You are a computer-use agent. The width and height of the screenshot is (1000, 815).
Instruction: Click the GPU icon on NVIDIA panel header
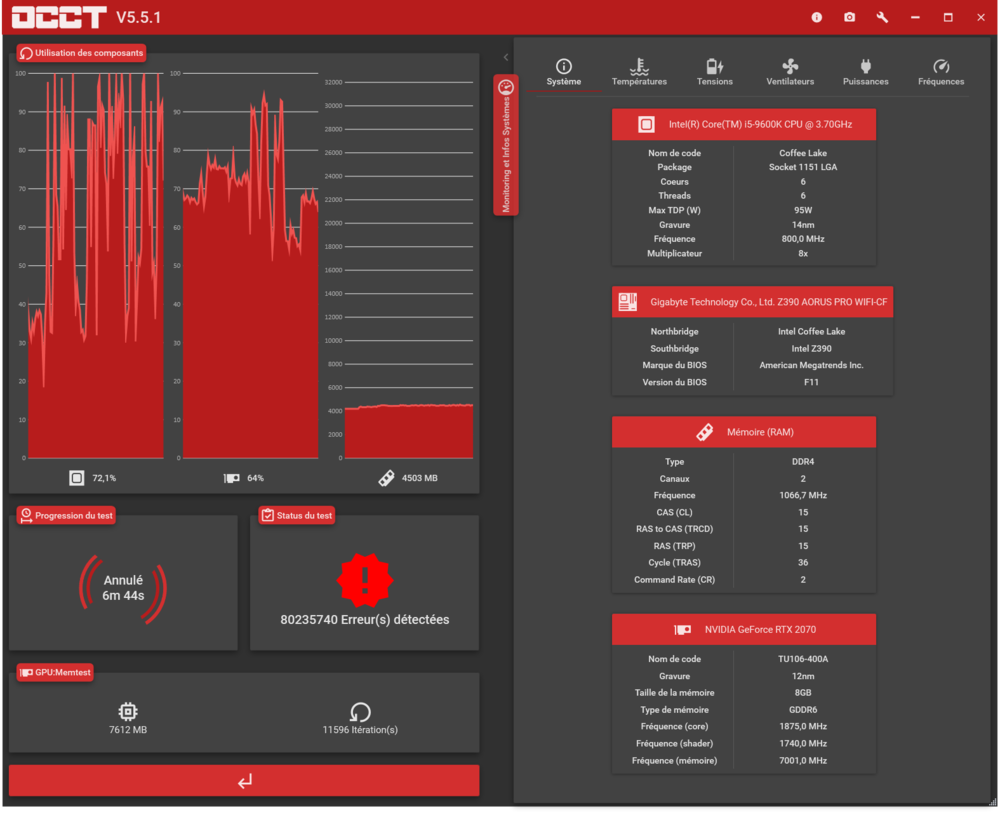point(684,629)
